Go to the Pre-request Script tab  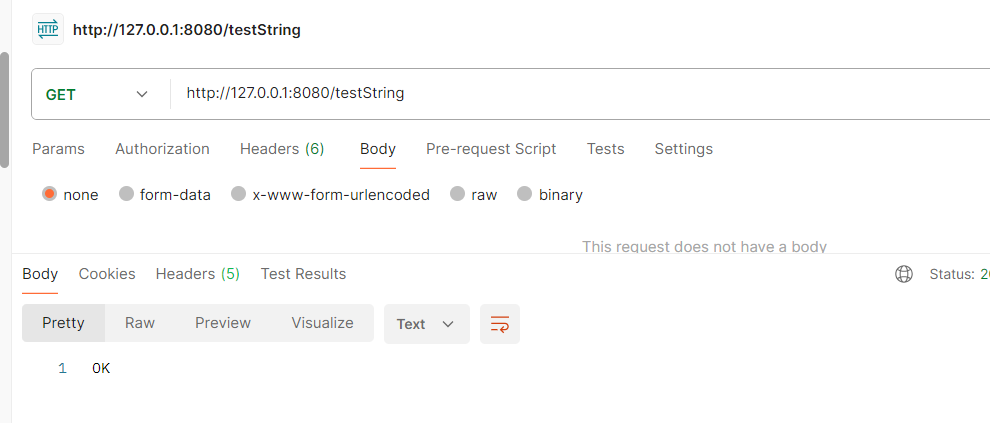coord(491,149)
